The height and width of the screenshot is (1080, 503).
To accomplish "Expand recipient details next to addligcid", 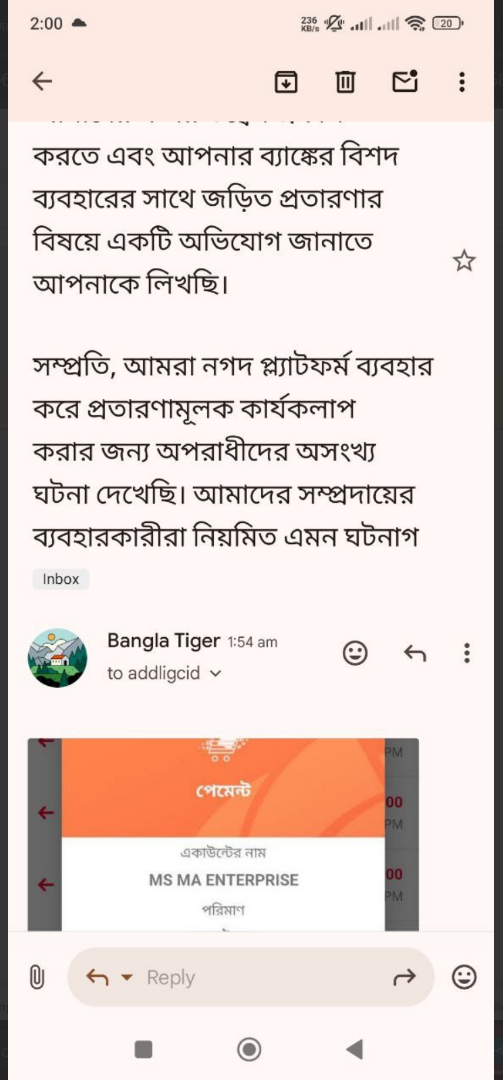I will (216, 674).
